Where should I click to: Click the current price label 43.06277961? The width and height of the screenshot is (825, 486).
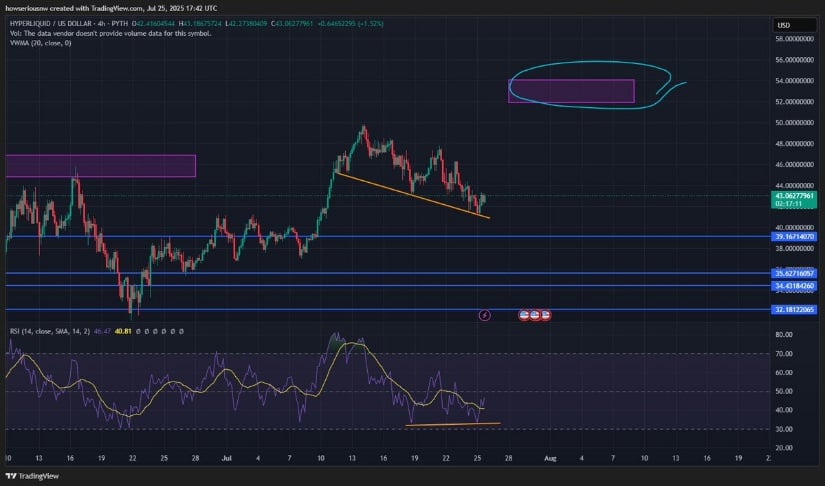794,196
